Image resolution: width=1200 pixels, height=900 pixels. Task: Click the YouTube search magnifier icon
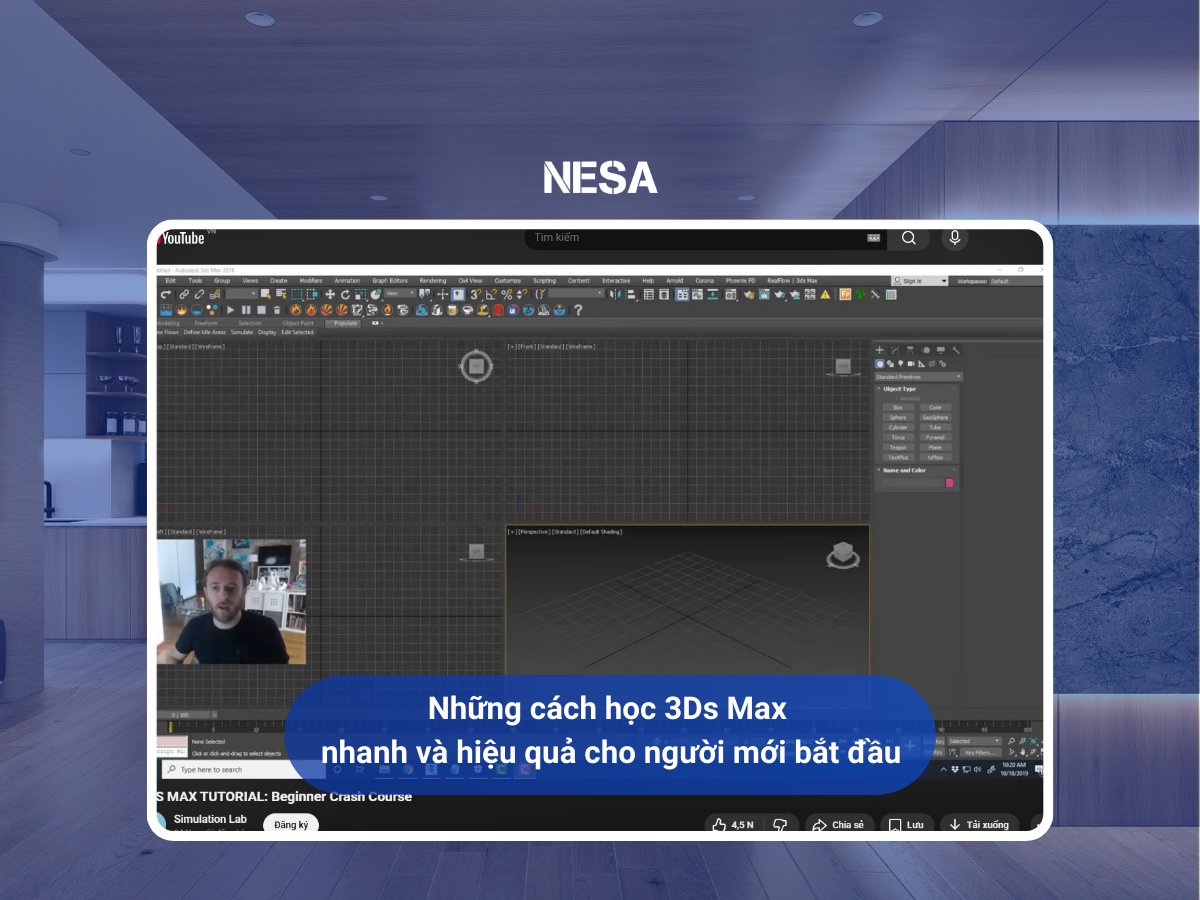pyautogui.click(x=908, y=238)
